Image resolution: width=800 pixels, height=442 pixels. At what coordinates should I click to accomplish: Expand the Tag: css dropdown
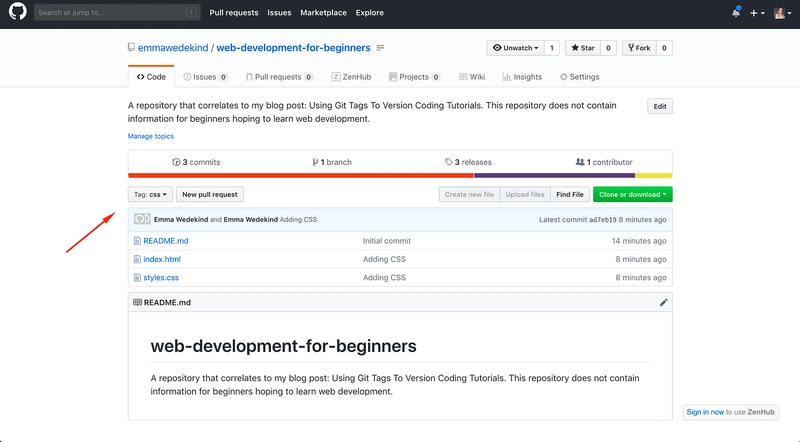click(x=150, y=194)
